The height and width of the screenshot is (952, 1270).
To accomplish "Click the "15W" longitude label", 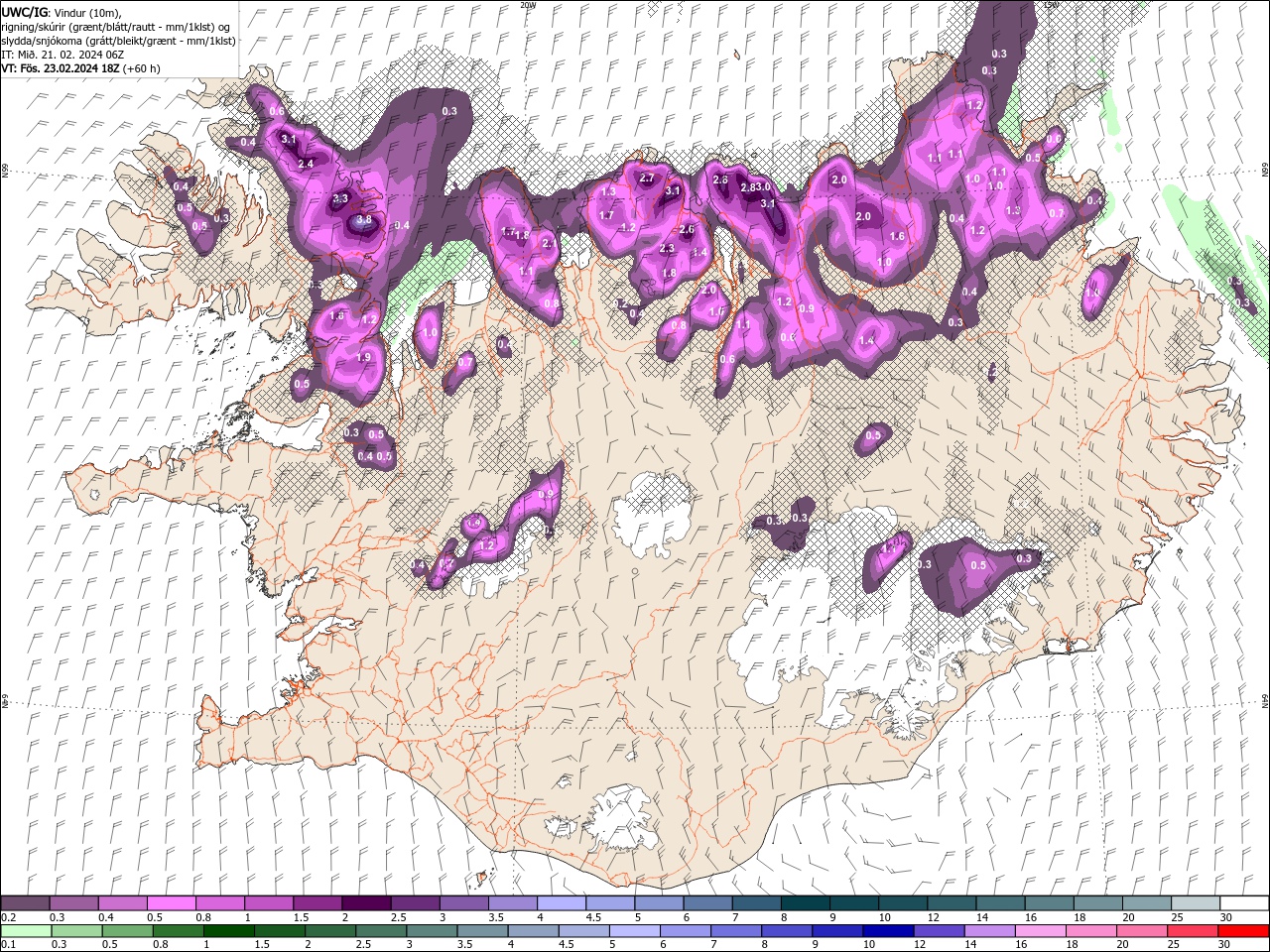I will point(1052,5).
